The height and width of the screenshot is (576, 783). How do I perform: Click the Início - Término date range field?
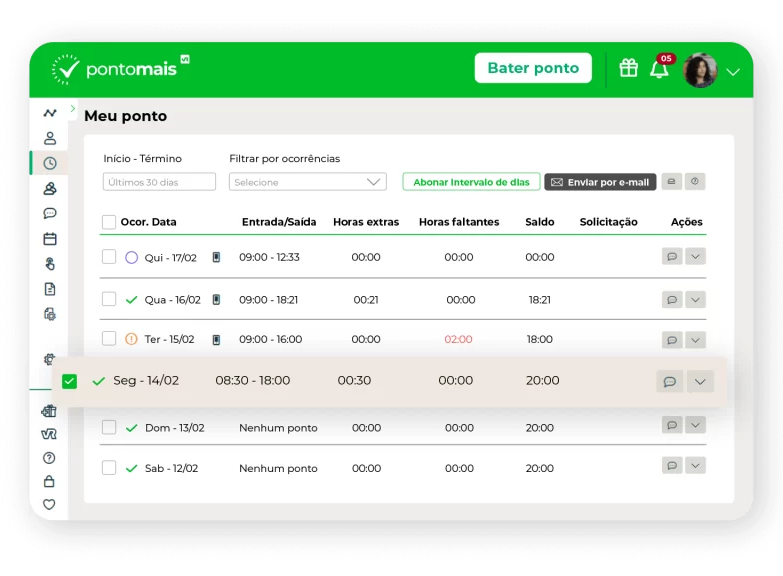[x=159, y=182]
